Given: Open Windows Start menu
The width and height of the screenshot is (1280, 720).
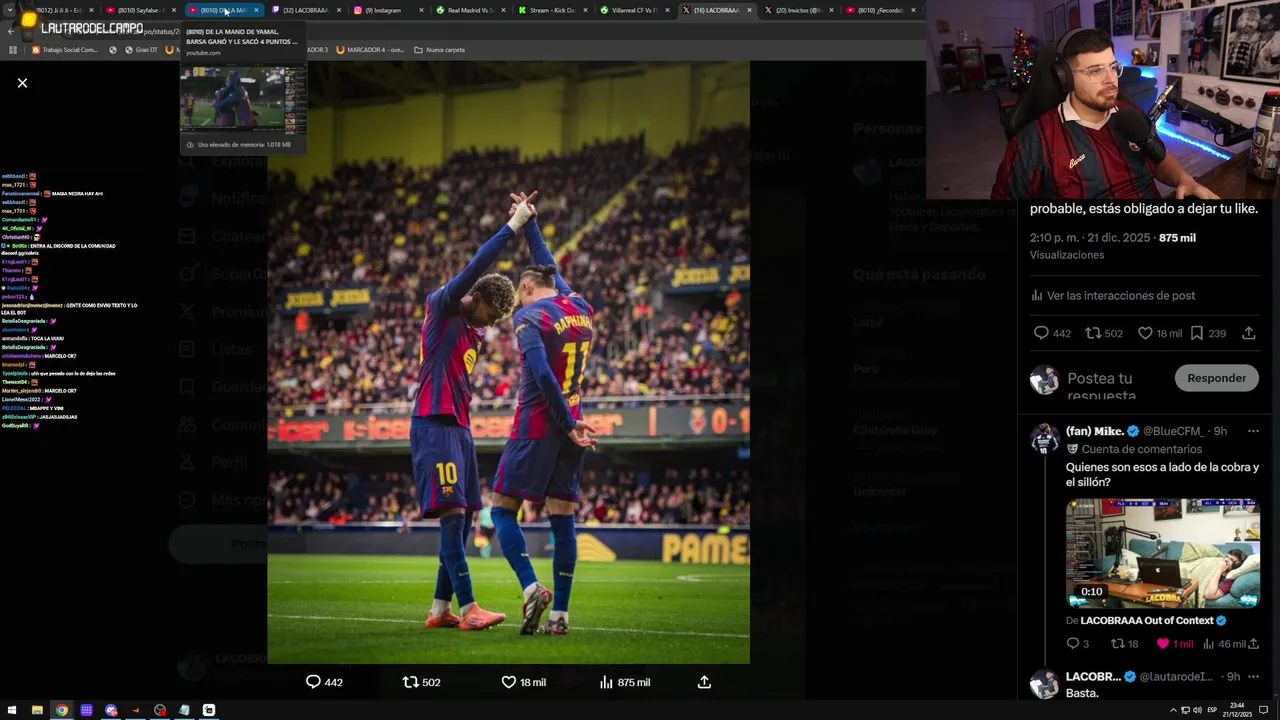Looking at the screenshot, I should tap(11, 710).
